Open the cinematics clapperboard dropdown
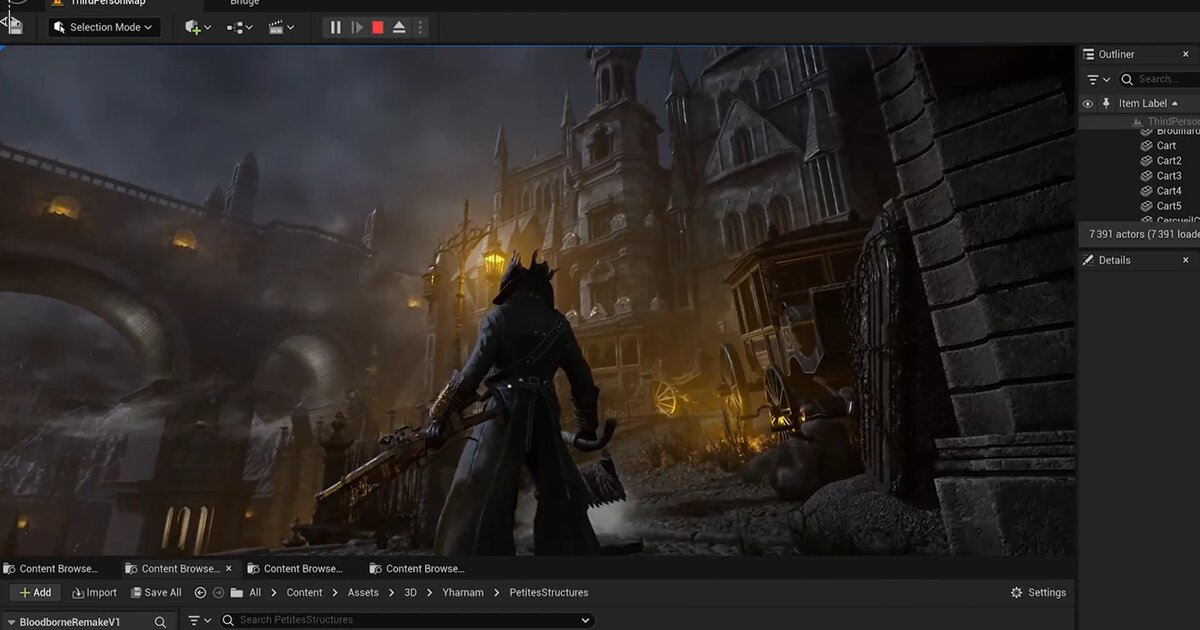 [281, 27]
